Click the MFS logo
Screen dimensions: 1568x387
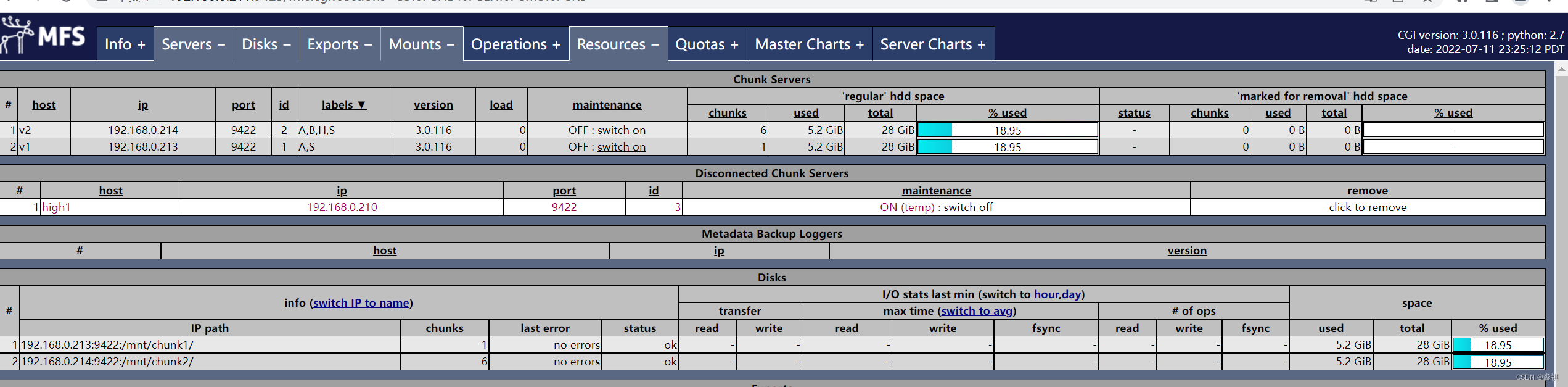43,36
